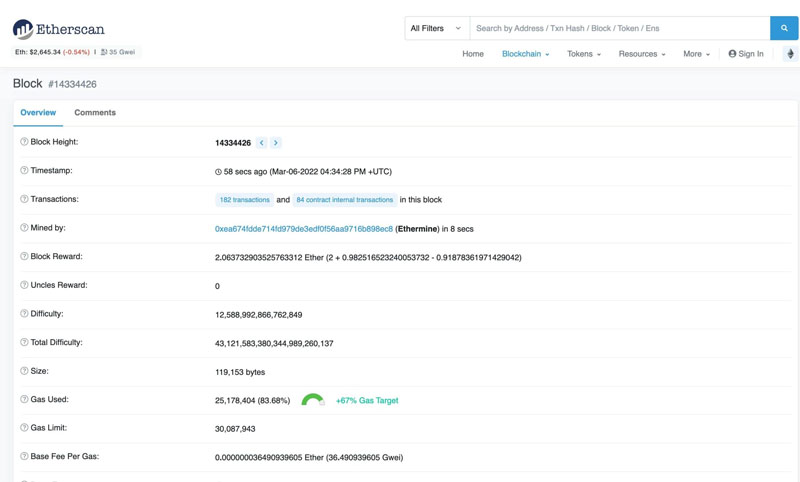Go to previous block arrow
Viewport: 800px width, 482px height.
(262, 143)
